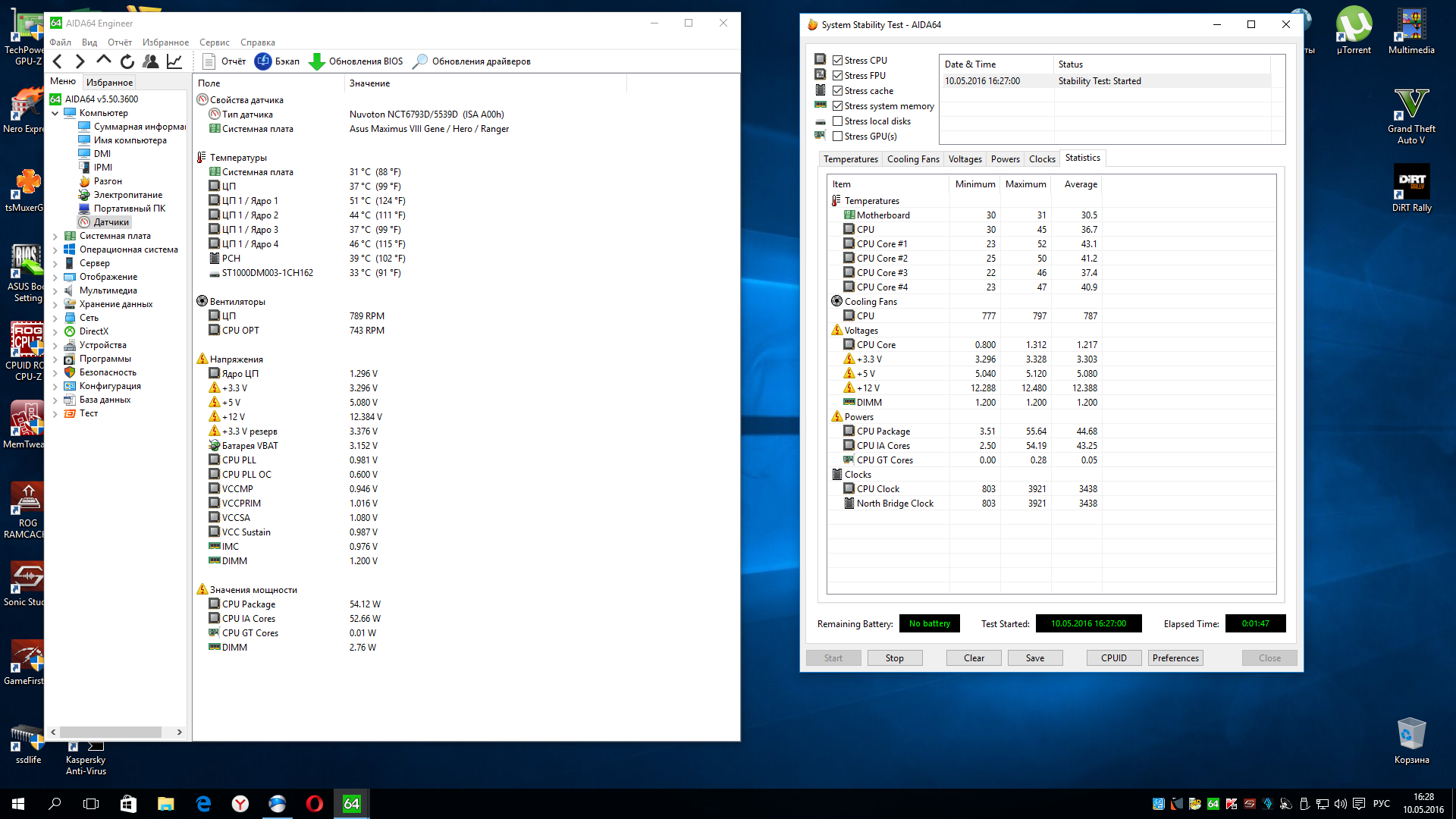Expand the Системная плата tree node
Screen dimensions: 1456x819
coord(55,237)
